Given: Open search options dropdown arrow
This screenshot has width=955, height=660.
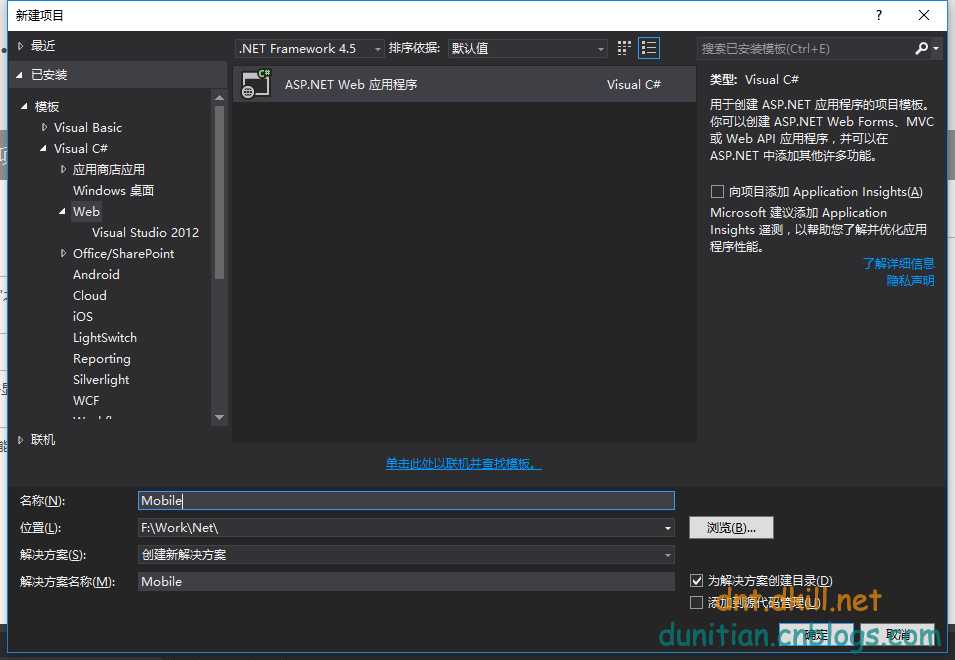Looking at the screenshot, I should (x=936, y=48).
